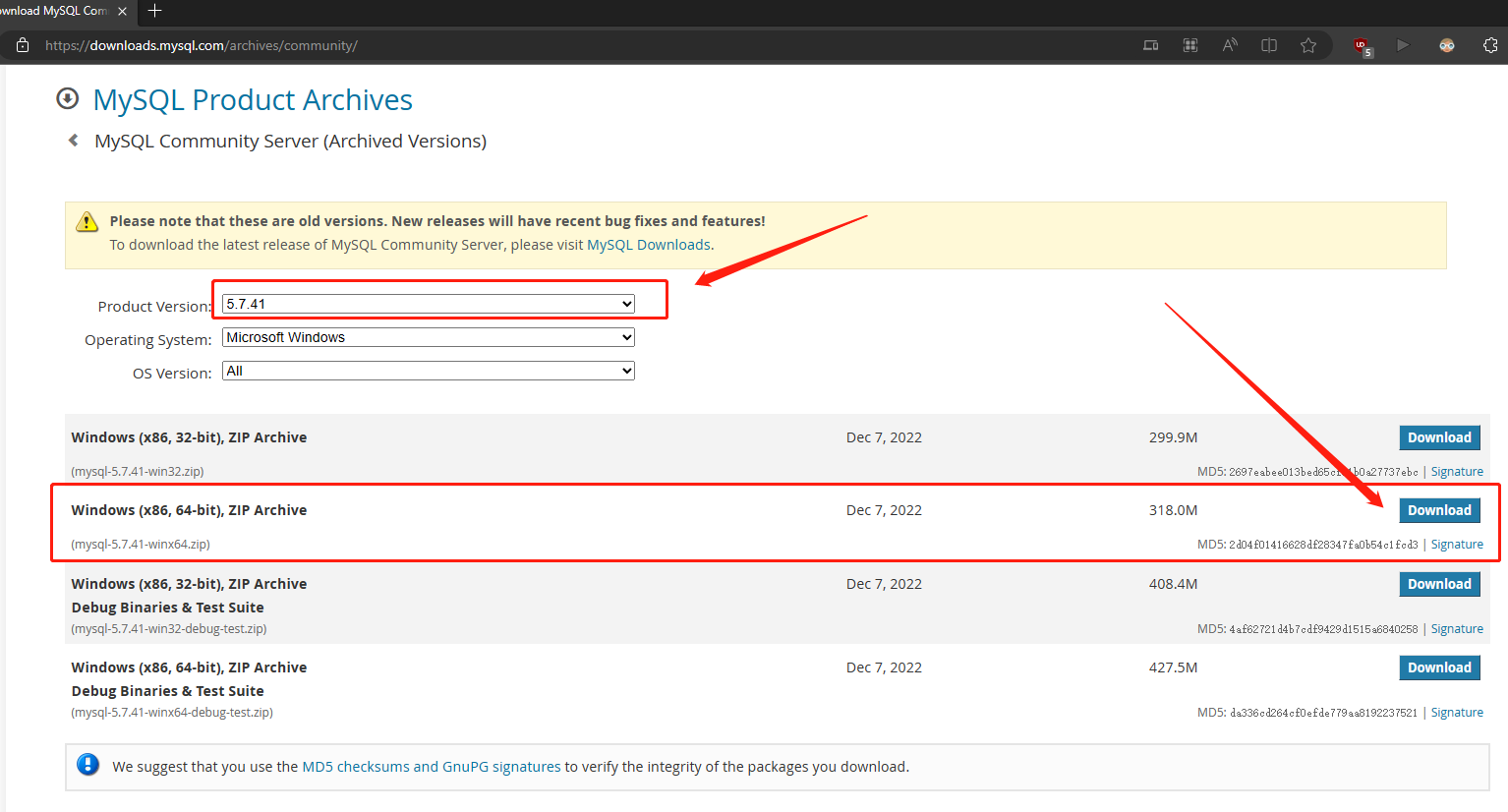Screen dimensions: 1508x812
Task: Open Signature for mysql-5.7.41-winx64-debug-test.zip
Action: coord(1457,713)
